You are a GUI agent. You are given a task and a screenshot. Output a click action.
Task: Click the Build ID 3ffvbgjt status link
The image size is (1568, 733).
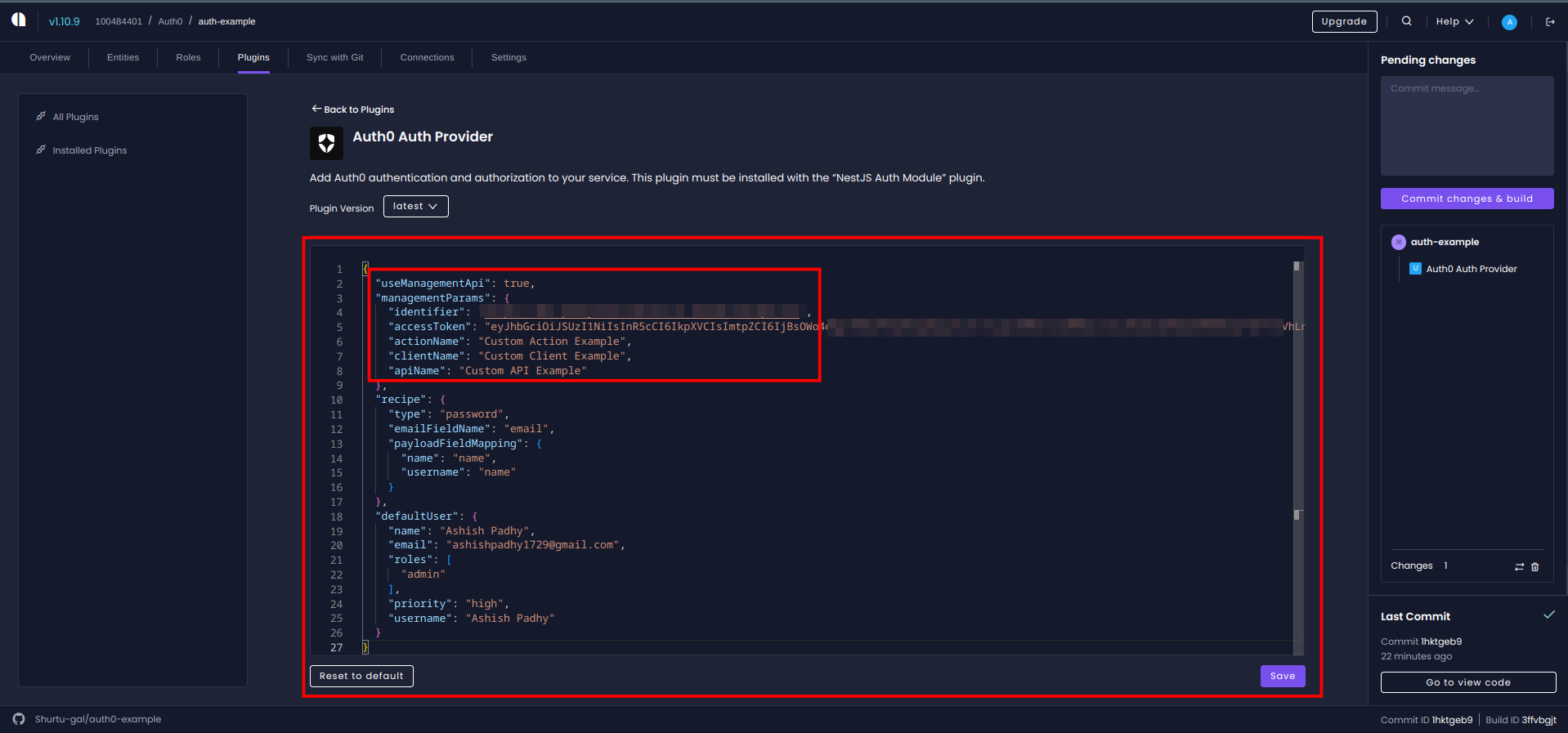[1521, 720]
